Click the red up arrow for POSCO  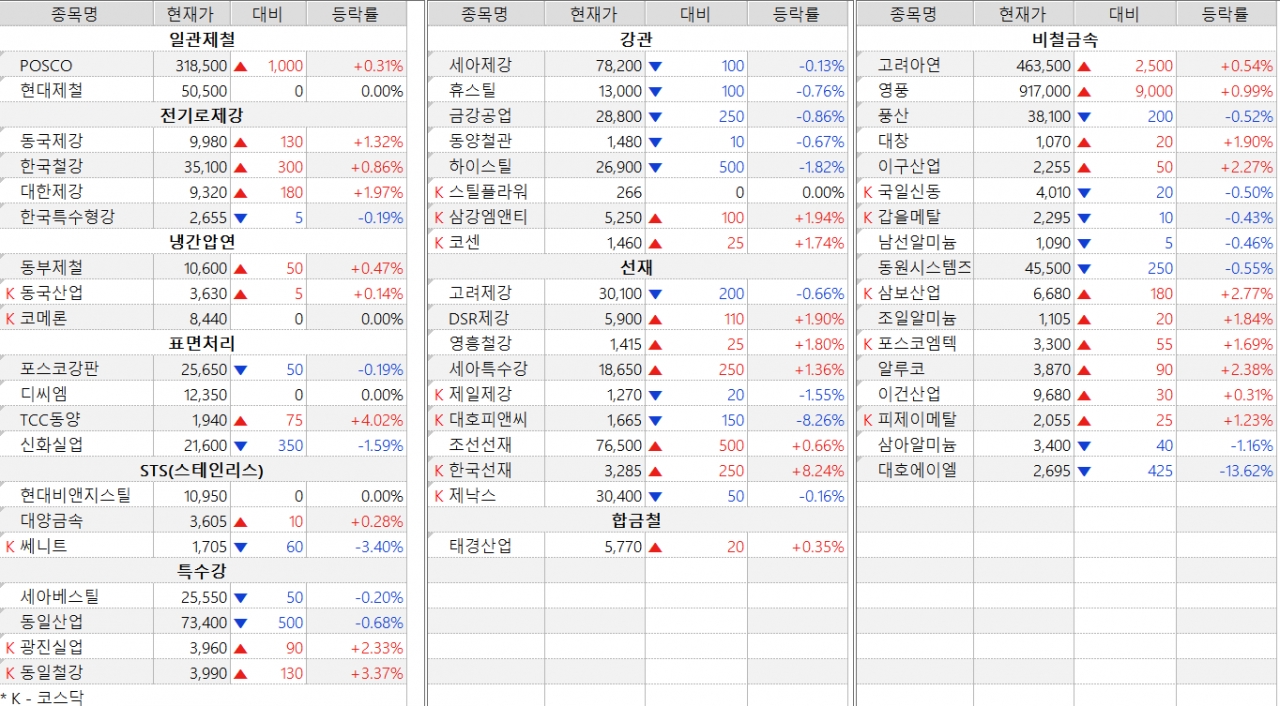coord(240,66)
